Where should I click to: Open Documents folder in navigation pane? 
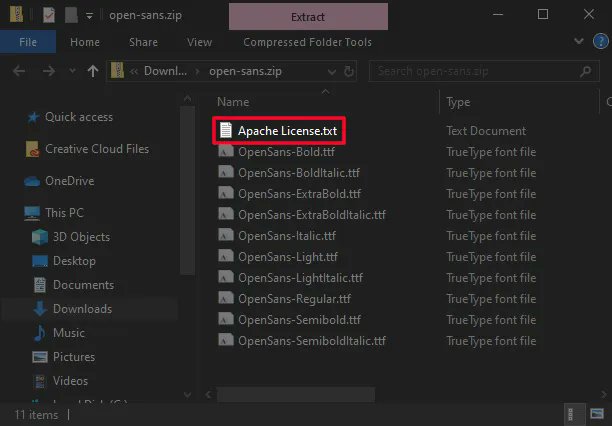pos(84,285)
